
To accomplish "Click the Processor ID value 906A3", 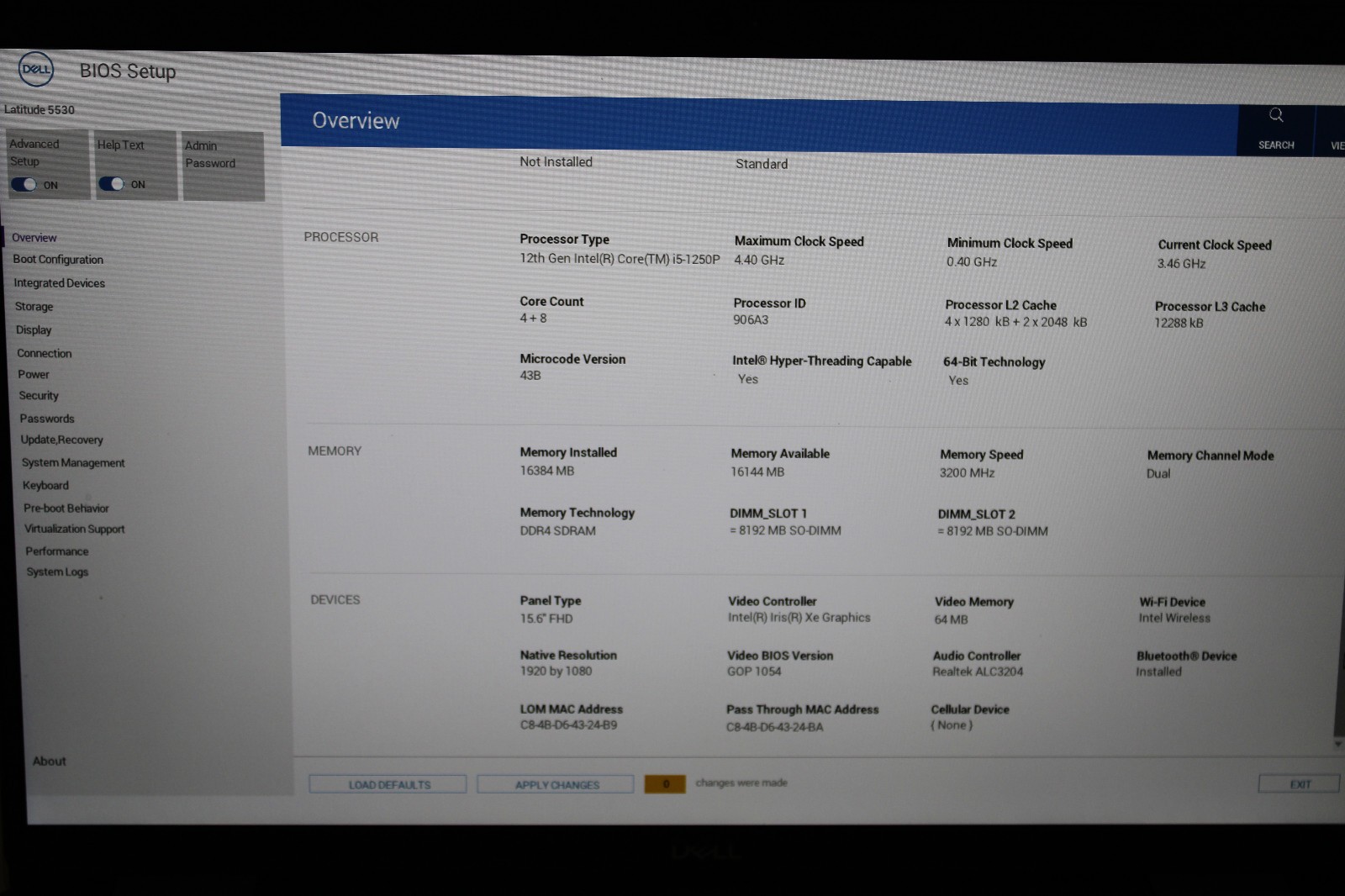I will (x=751, y=320).
